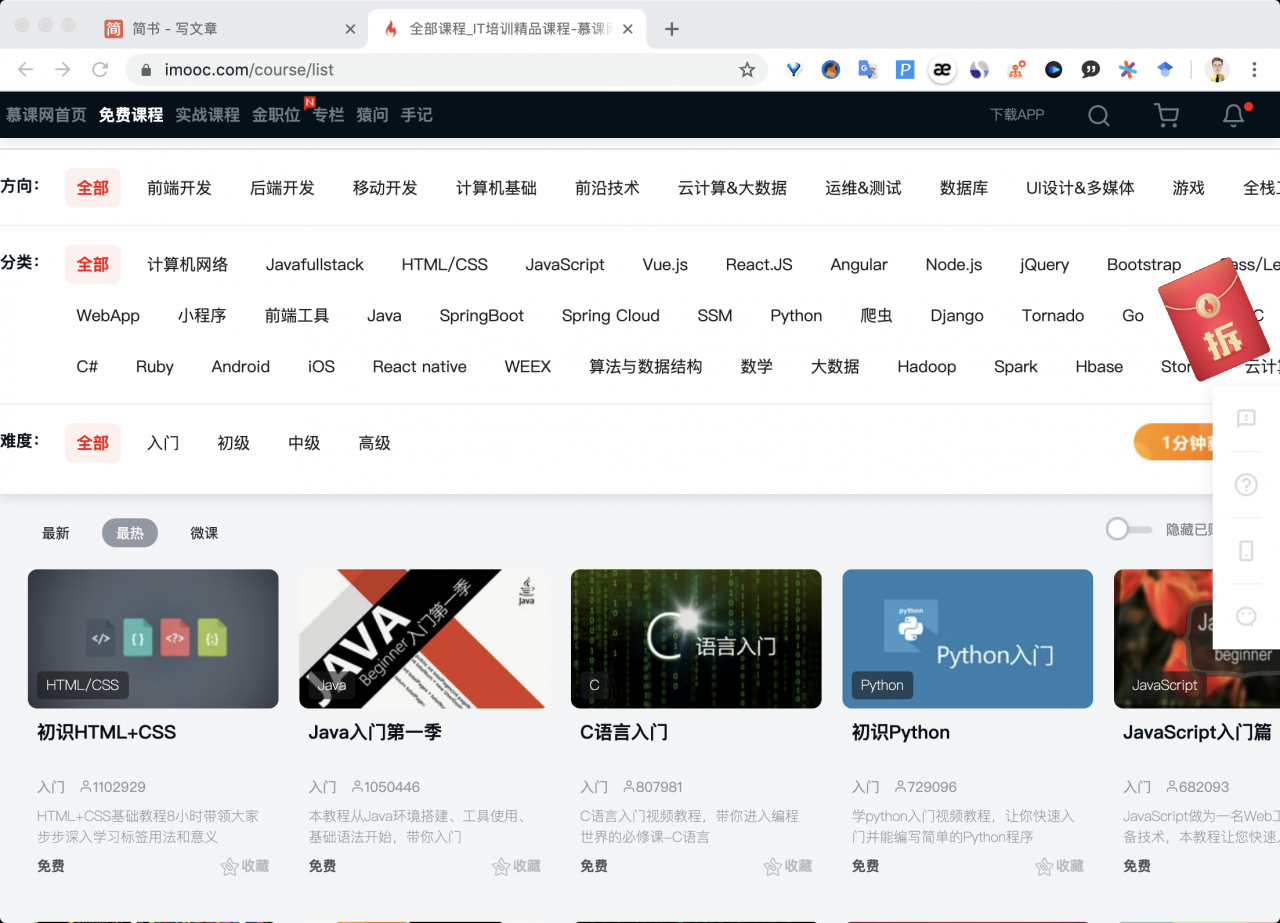Viewport: 1280px width, 923px height.
Task: Switch to the 简书 - 写文章 browser tab
Action: click(231, 29)
